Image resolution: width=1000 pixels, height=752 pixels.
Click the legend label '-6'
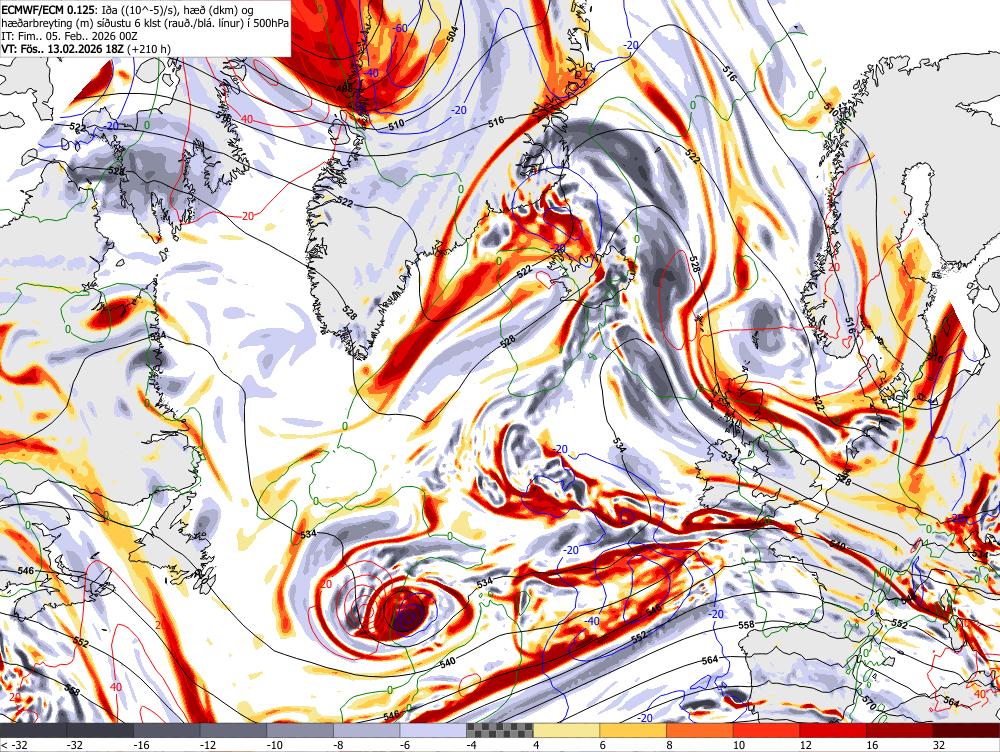point(405,745)
